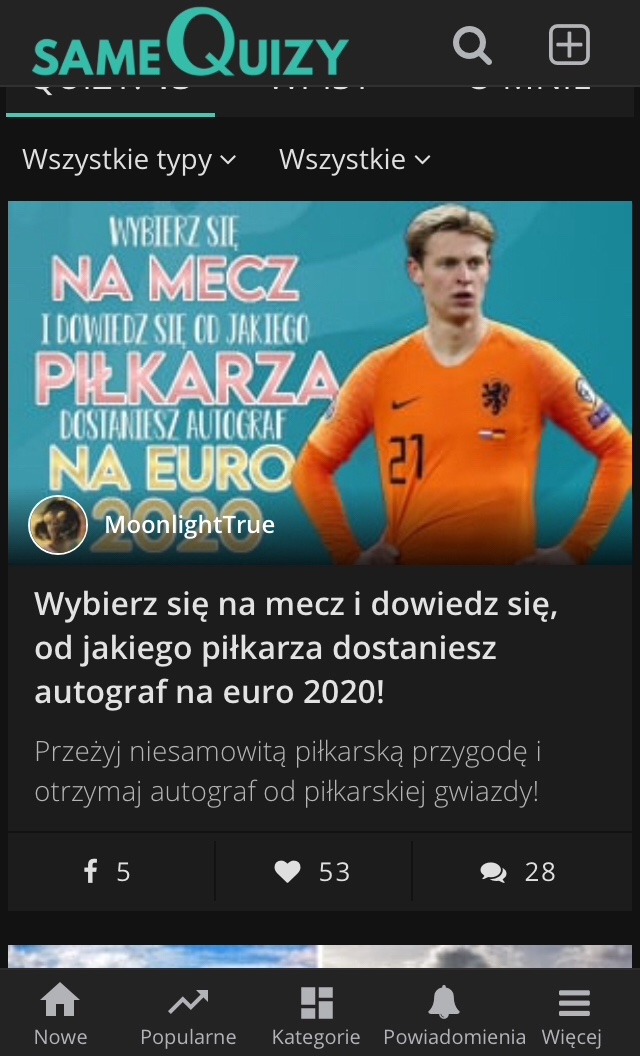Open the search magnifier icon
This screenshot has width=640, height=1056.
click(472, 44)
